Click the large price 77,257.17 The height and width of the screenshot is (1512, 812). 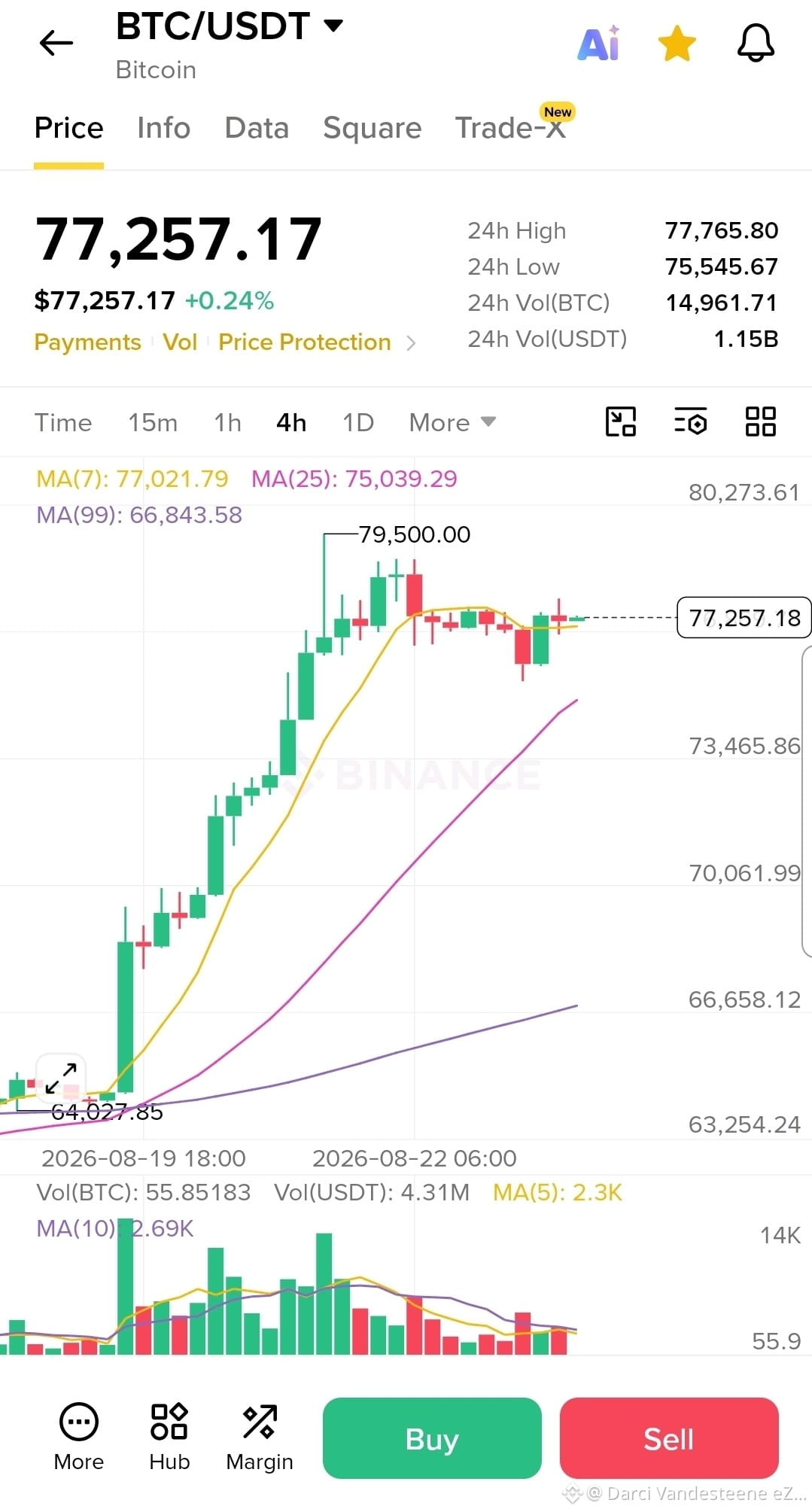pos(178,239)
